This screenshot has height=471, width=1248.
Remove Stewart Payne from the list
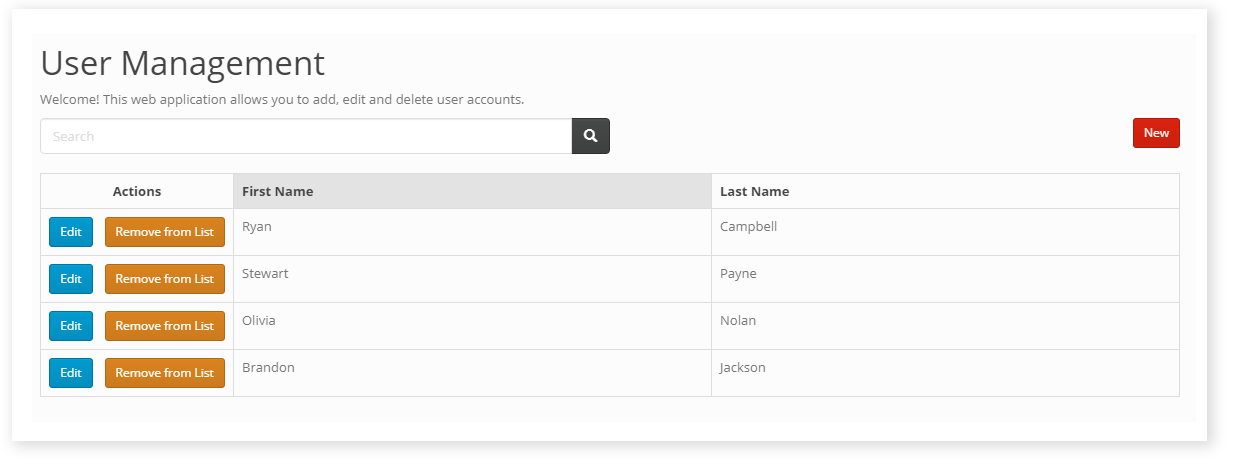[x=164, y=279]
